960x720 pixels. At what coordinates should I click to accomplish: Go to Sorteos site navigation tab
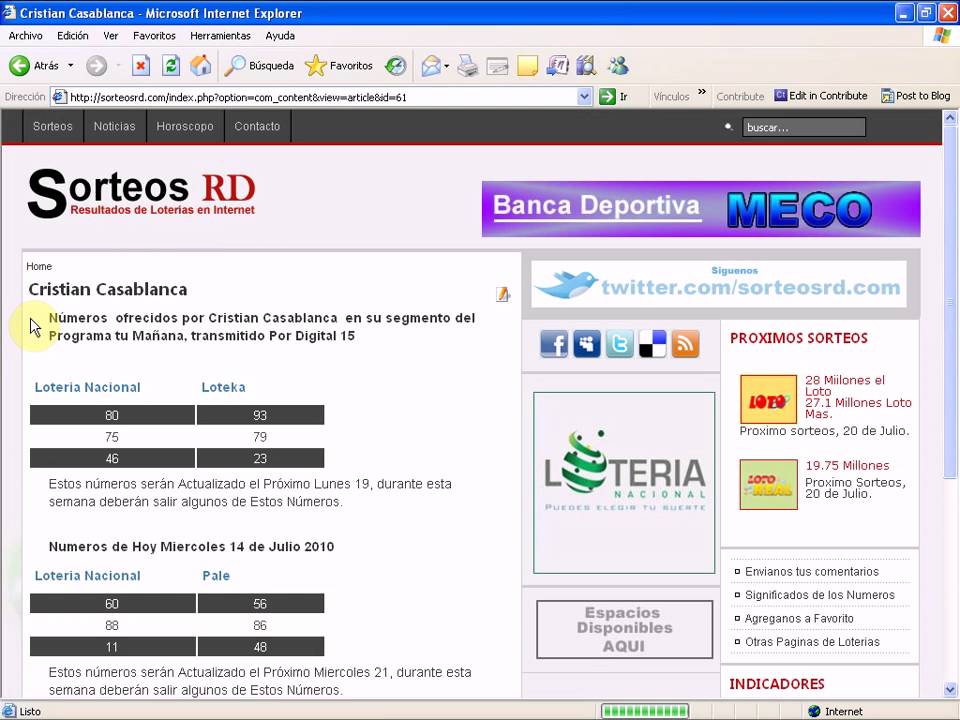point(53,126)
